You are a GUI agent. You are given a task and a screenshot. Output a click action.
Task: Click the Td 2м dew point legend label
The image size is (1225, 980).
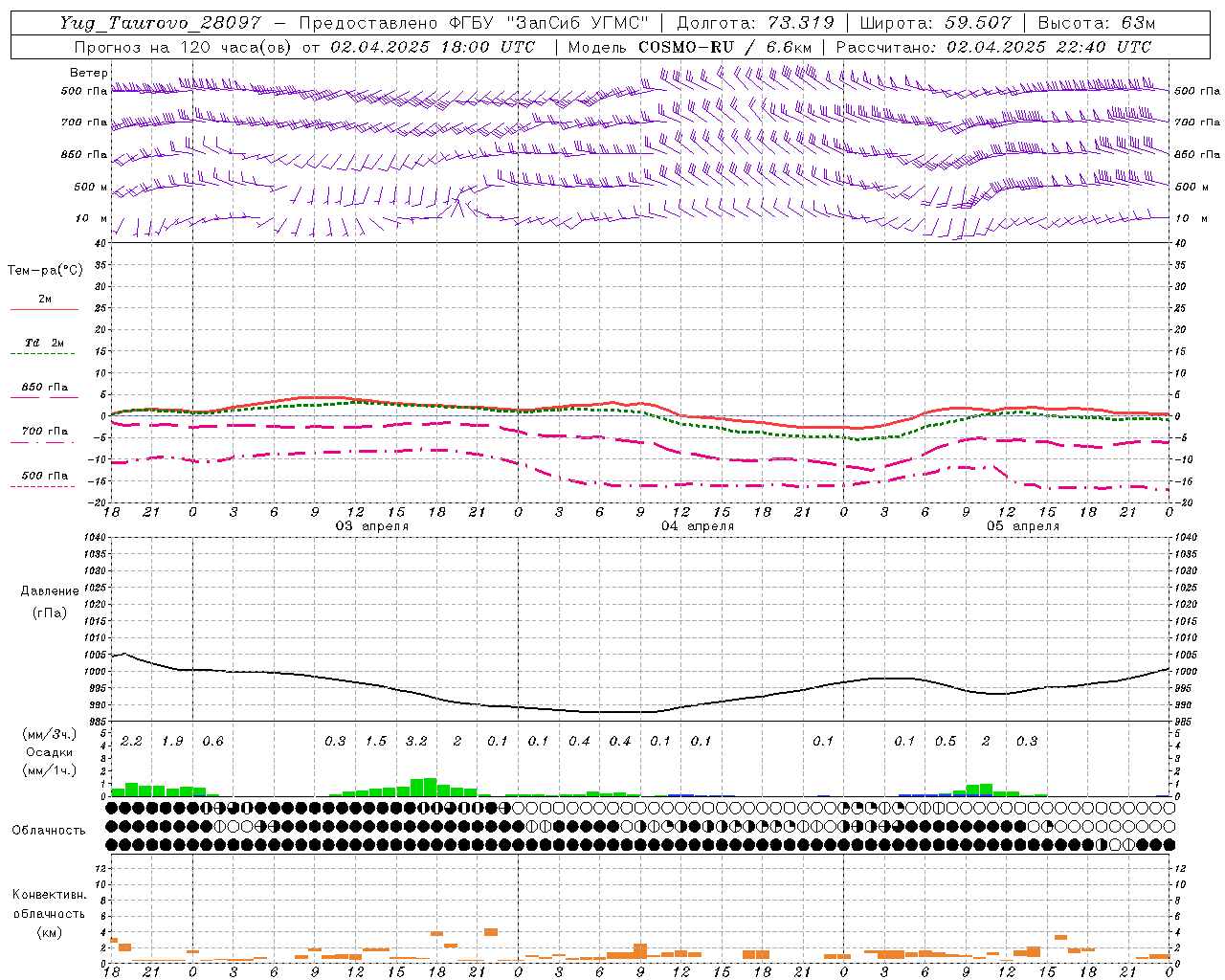[44, 343]
